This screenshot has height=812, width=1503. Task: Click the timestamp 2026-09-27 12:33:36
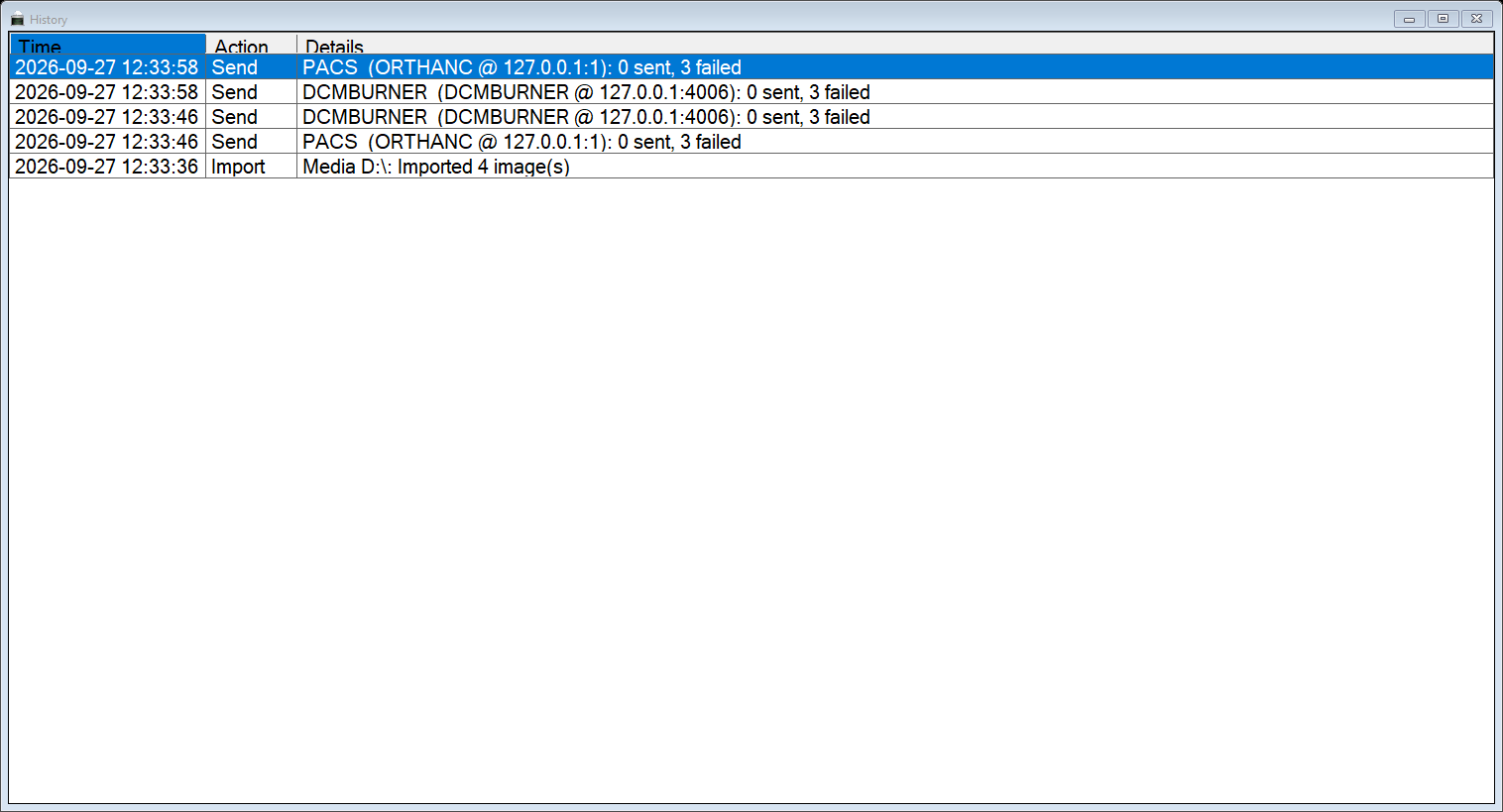[x=107, y=167]
